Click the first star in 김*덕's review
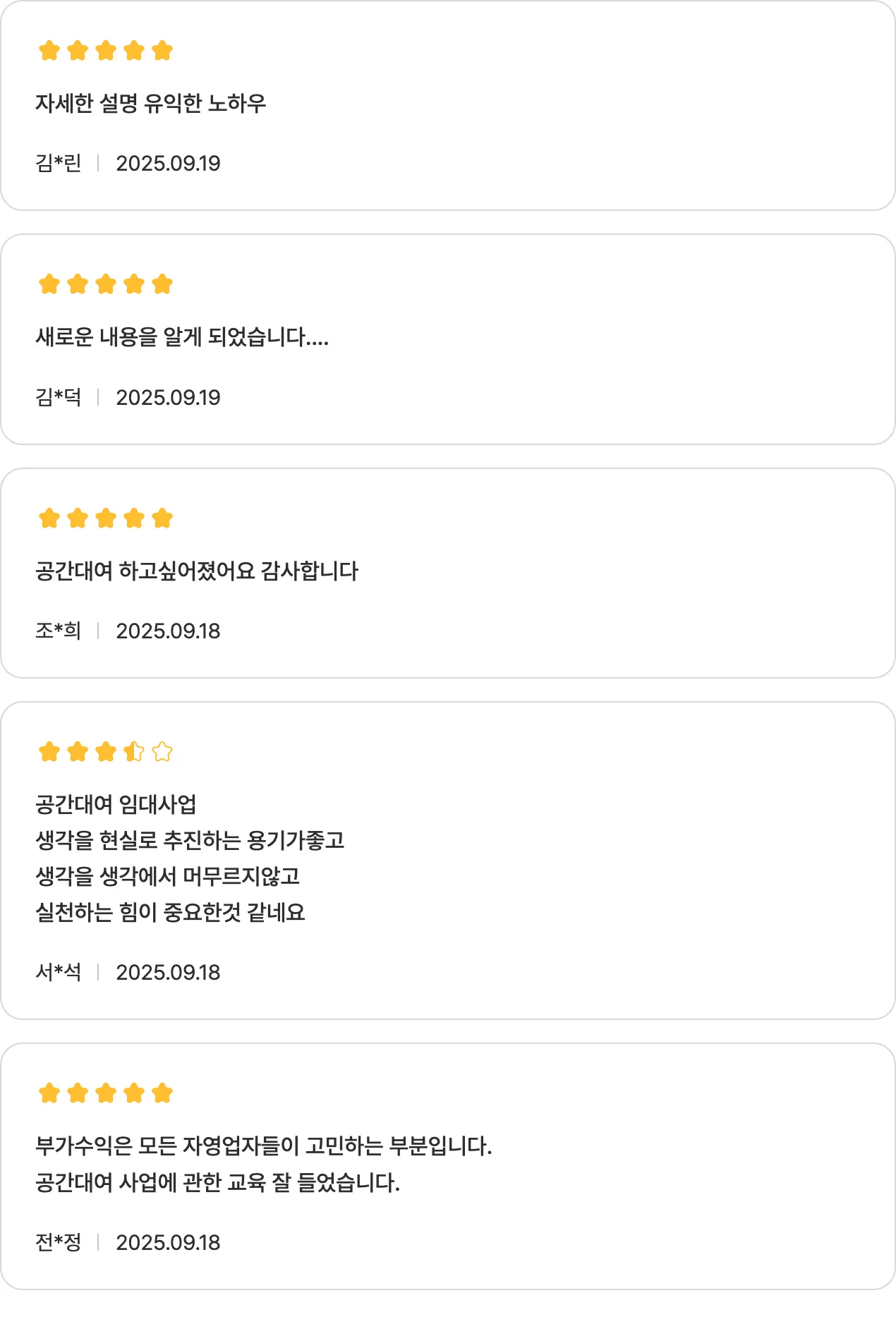 coord(49,284)
